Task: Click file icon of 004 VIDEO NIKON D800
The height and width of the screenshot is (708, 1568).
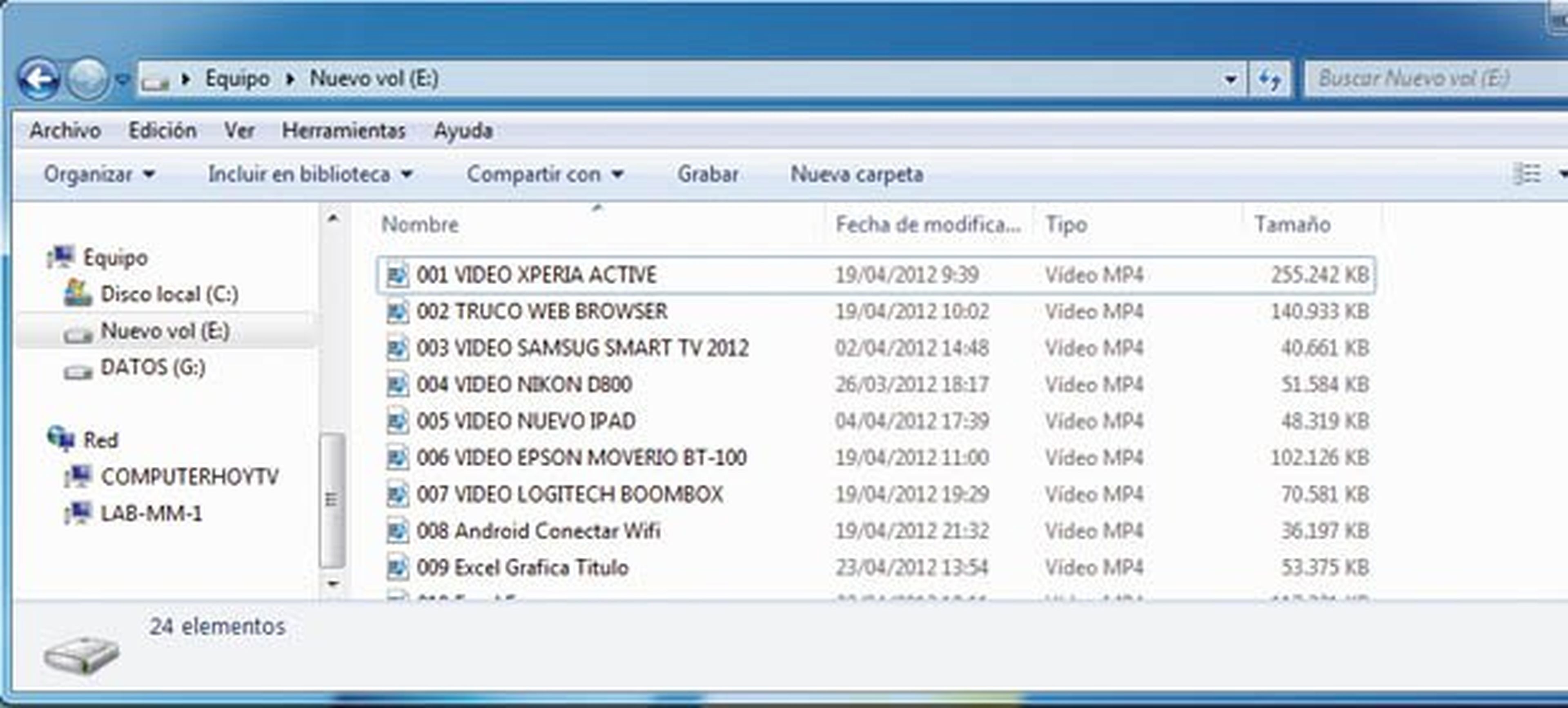Action: point(397,385)
